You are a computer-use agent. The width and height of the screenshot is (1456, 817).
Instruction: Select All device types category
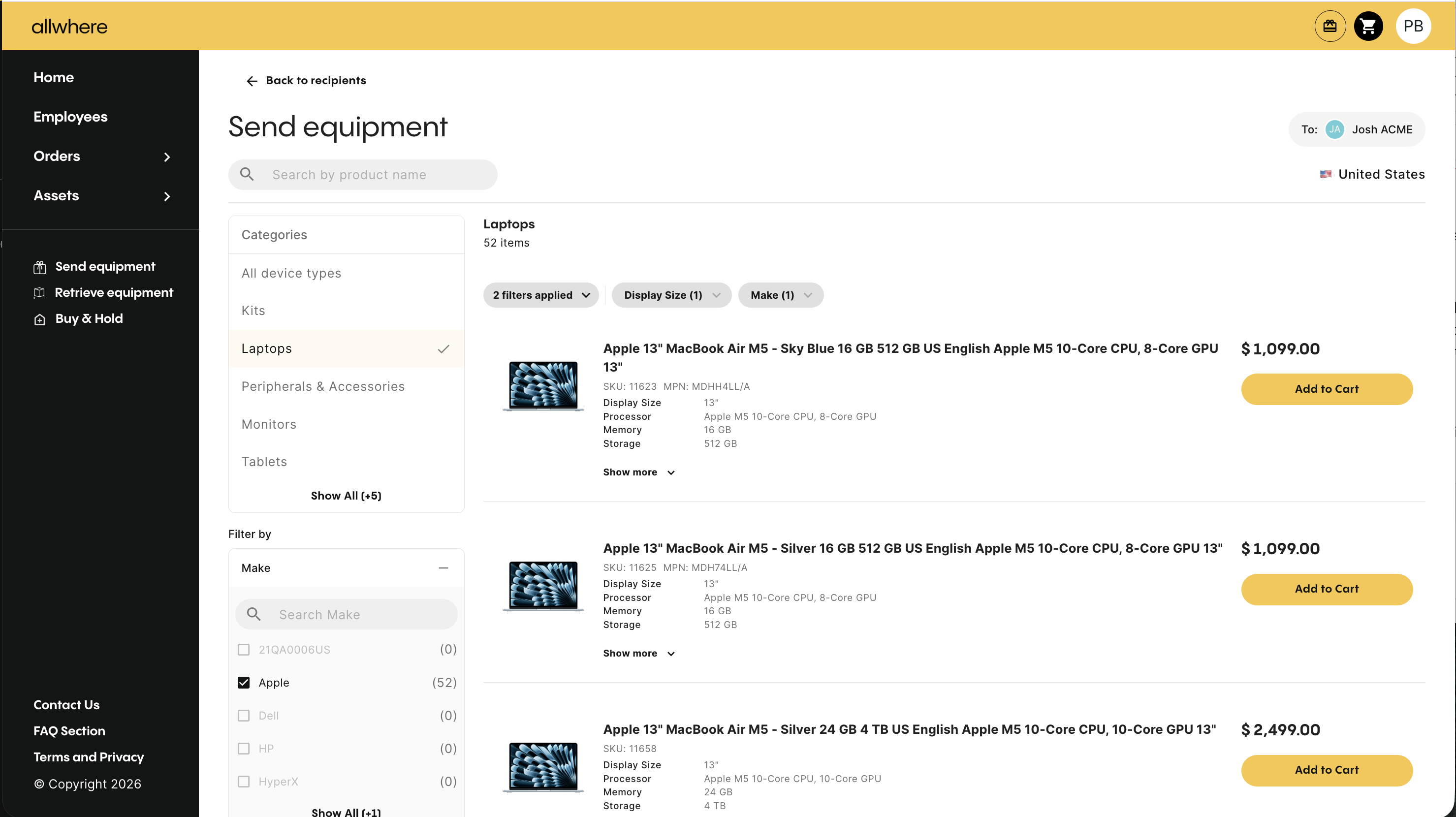(x=346, y=273)
